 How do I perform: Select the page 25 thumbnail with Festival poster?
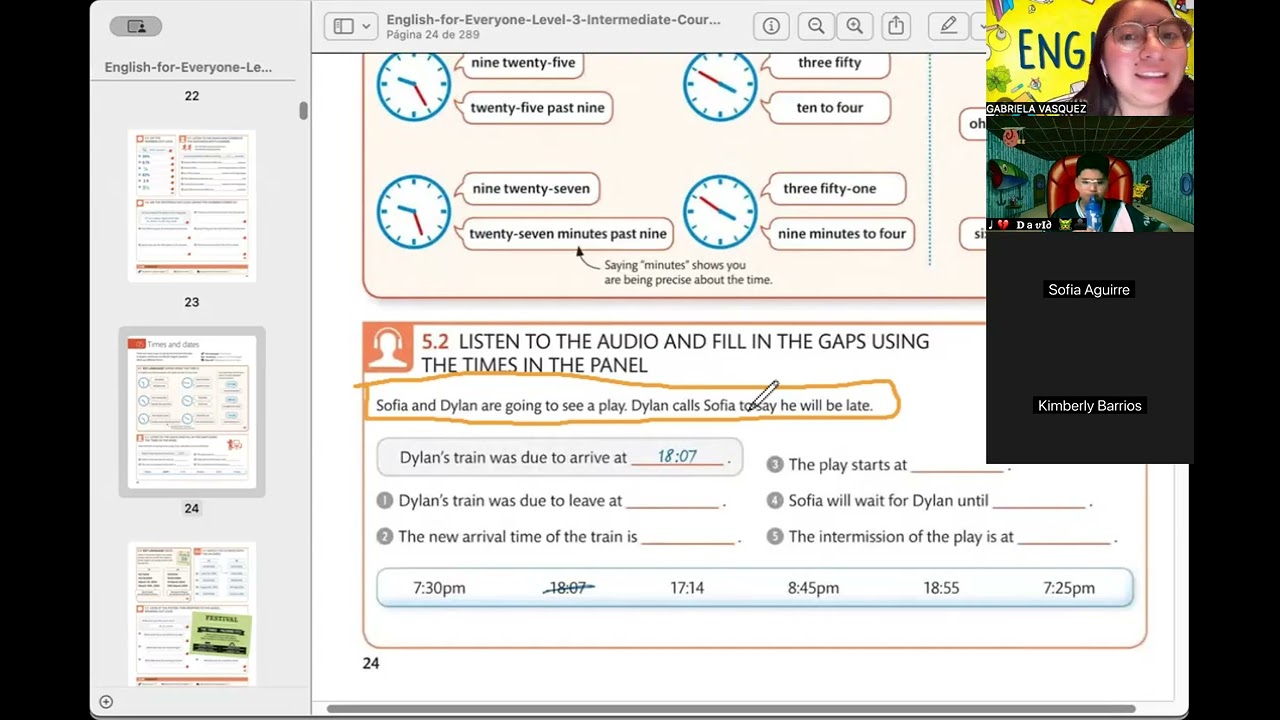[x=191, y=615]
